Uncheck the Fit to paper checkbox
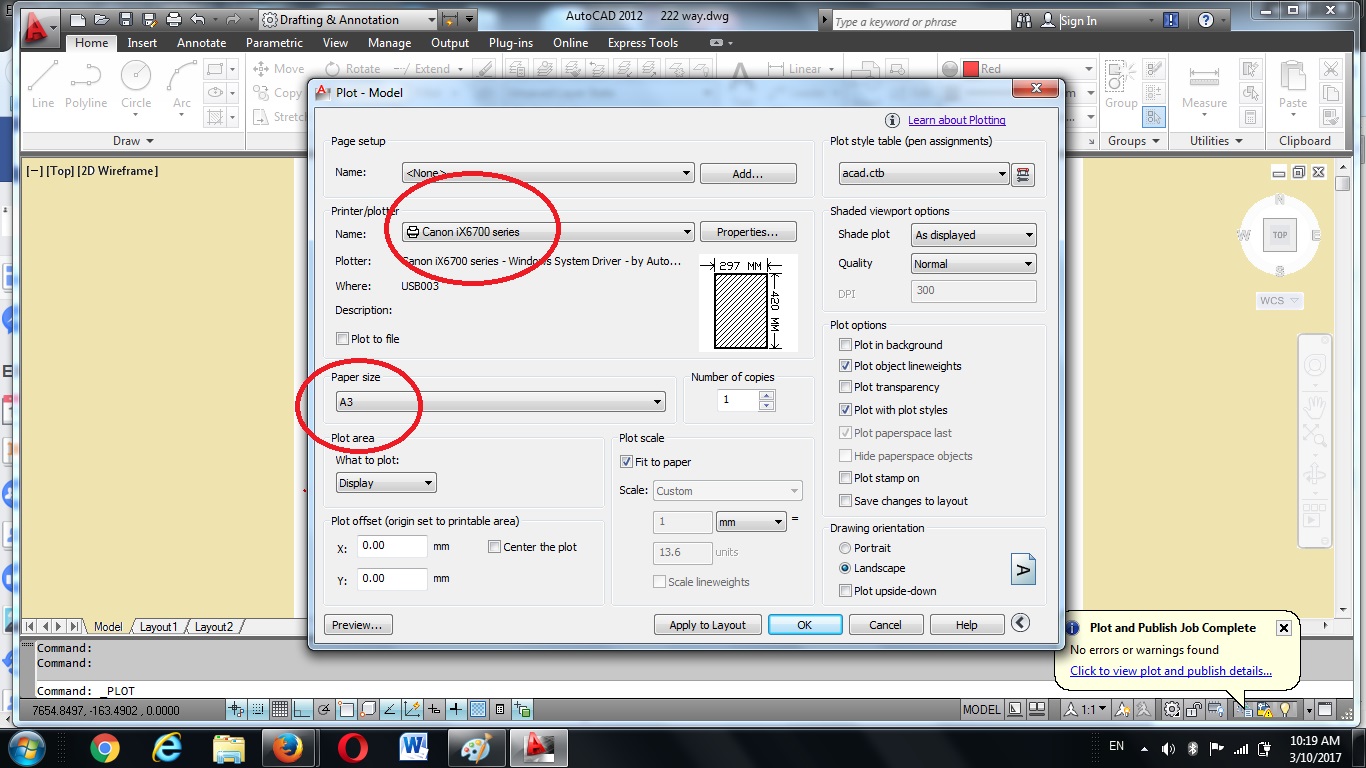Viewport: 1366px width, 768px height. [x=627, y=462]
